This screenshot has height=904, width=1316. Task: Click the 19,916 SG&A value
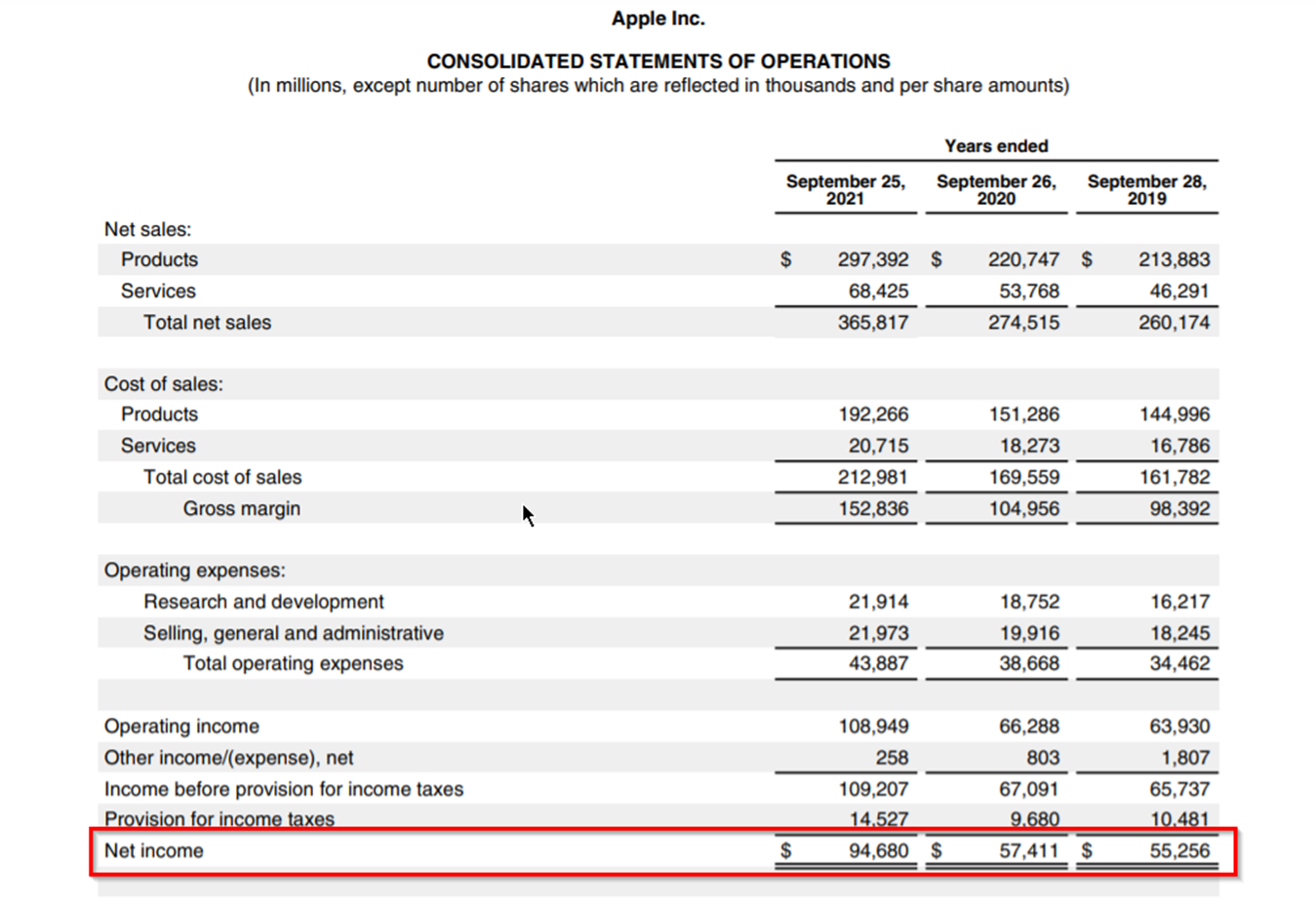coord(1029,633)
